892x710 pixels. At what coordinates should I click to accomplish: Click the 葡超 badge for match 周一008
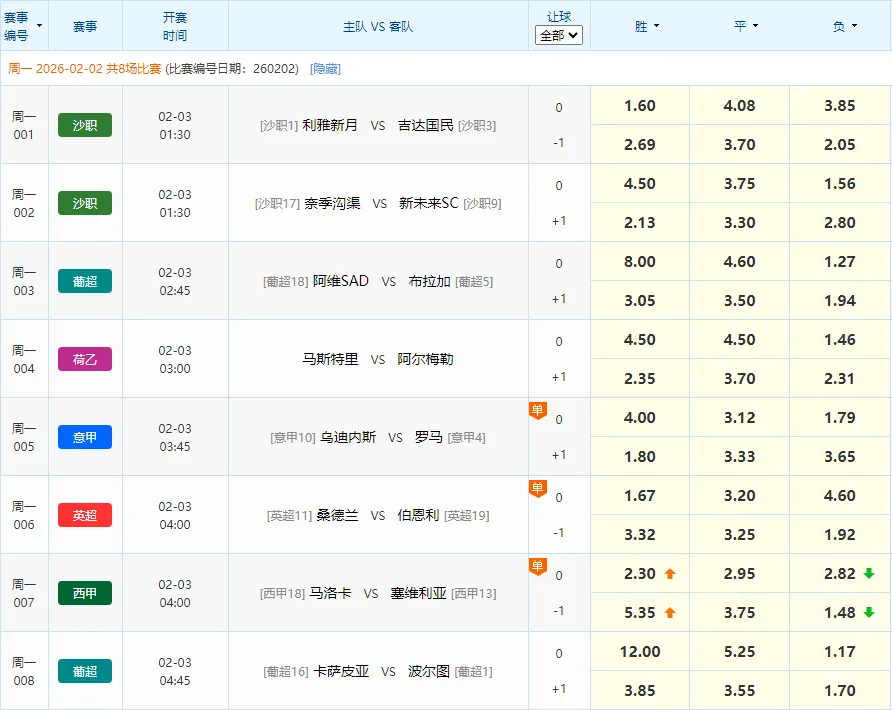coord(85,670)
